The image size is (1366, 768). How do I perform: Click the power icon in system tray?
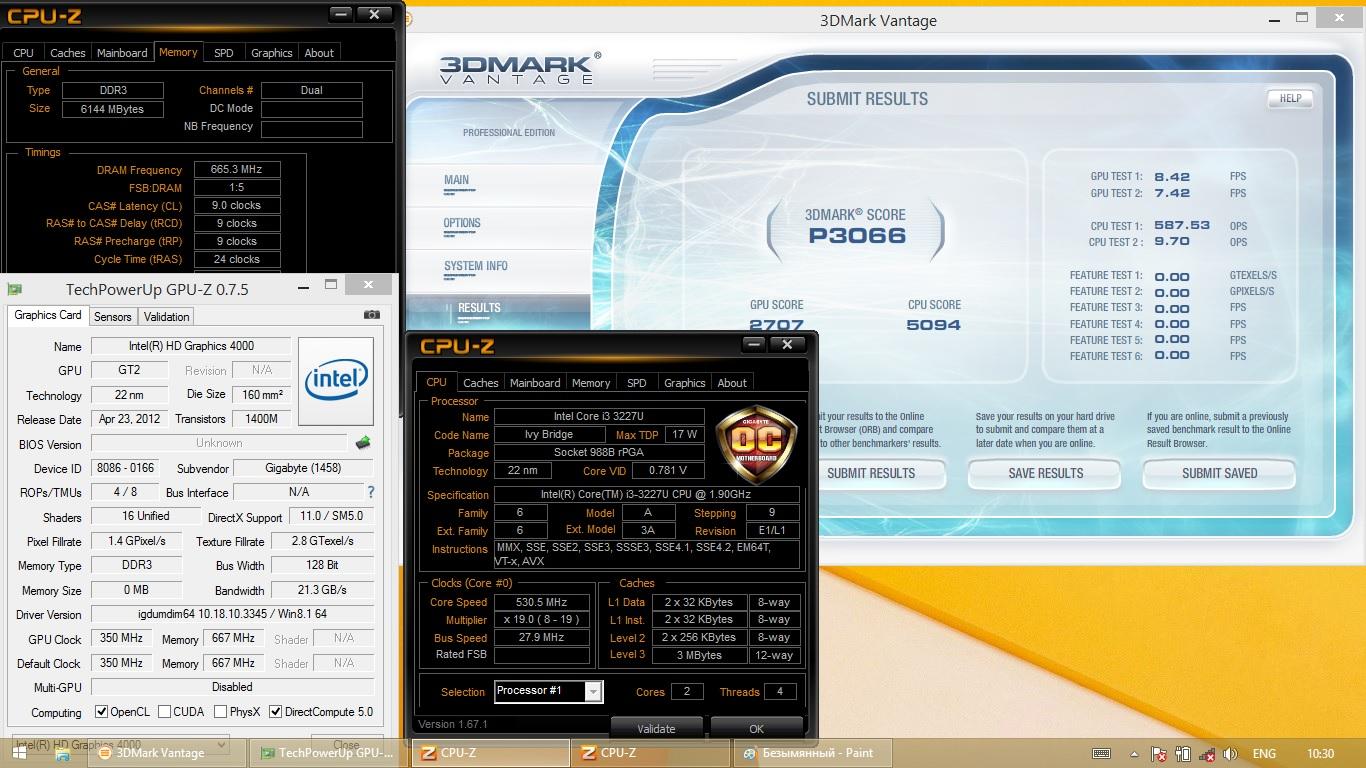(x=1183, y=754)
